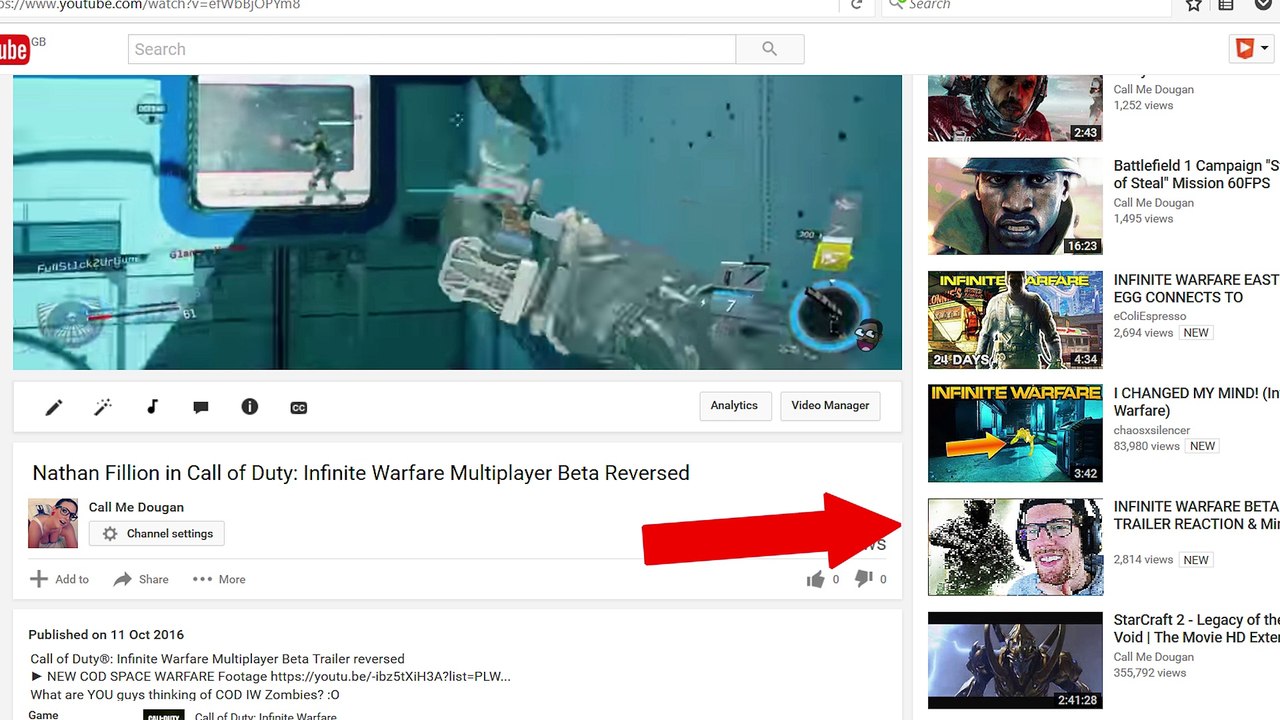
Task: Click the pencil Info & Settings icon
Action: click(54, 407)
